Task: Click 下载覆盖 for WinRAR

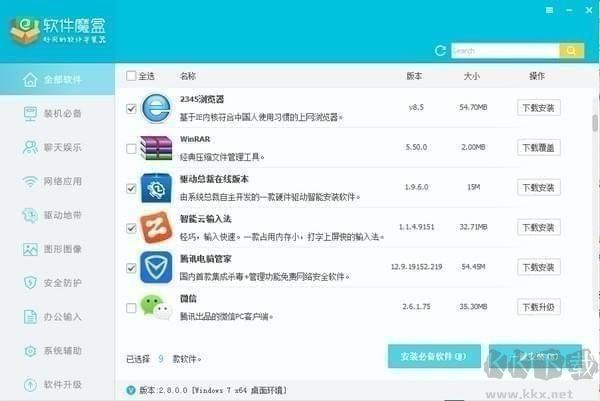Action: coord(539,148)
